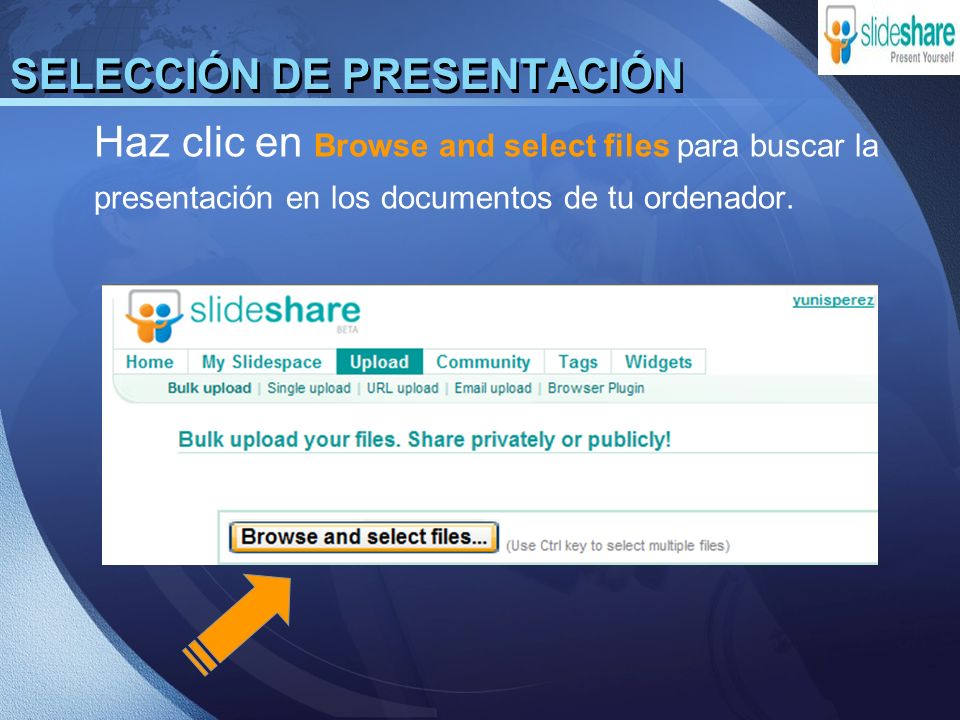Click the 'Use Ctrl key to select multiple files' hint

[x=618, y=546]
